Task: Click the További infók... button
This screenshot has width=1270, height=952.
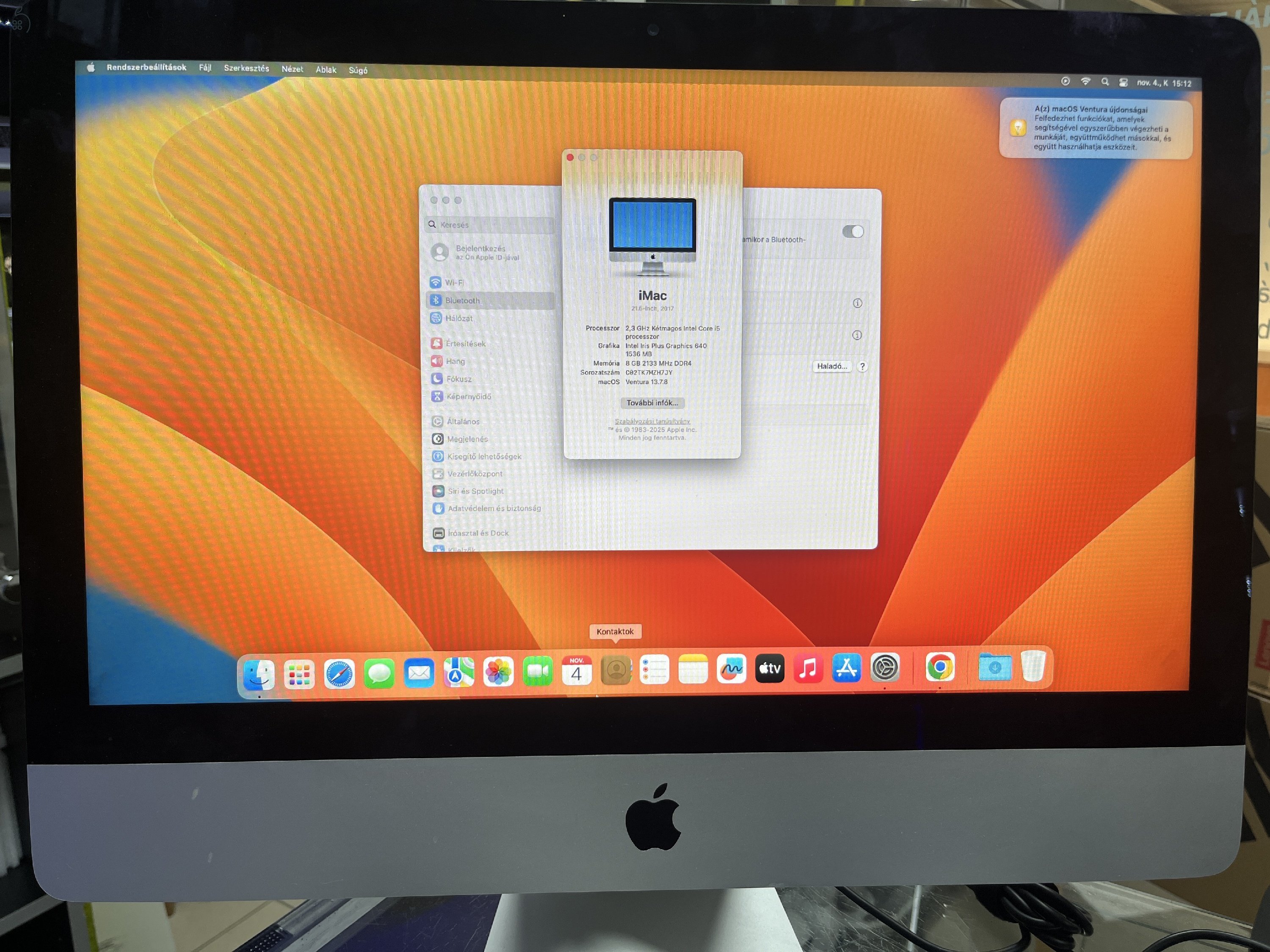Action: click(x=652, y=403)
